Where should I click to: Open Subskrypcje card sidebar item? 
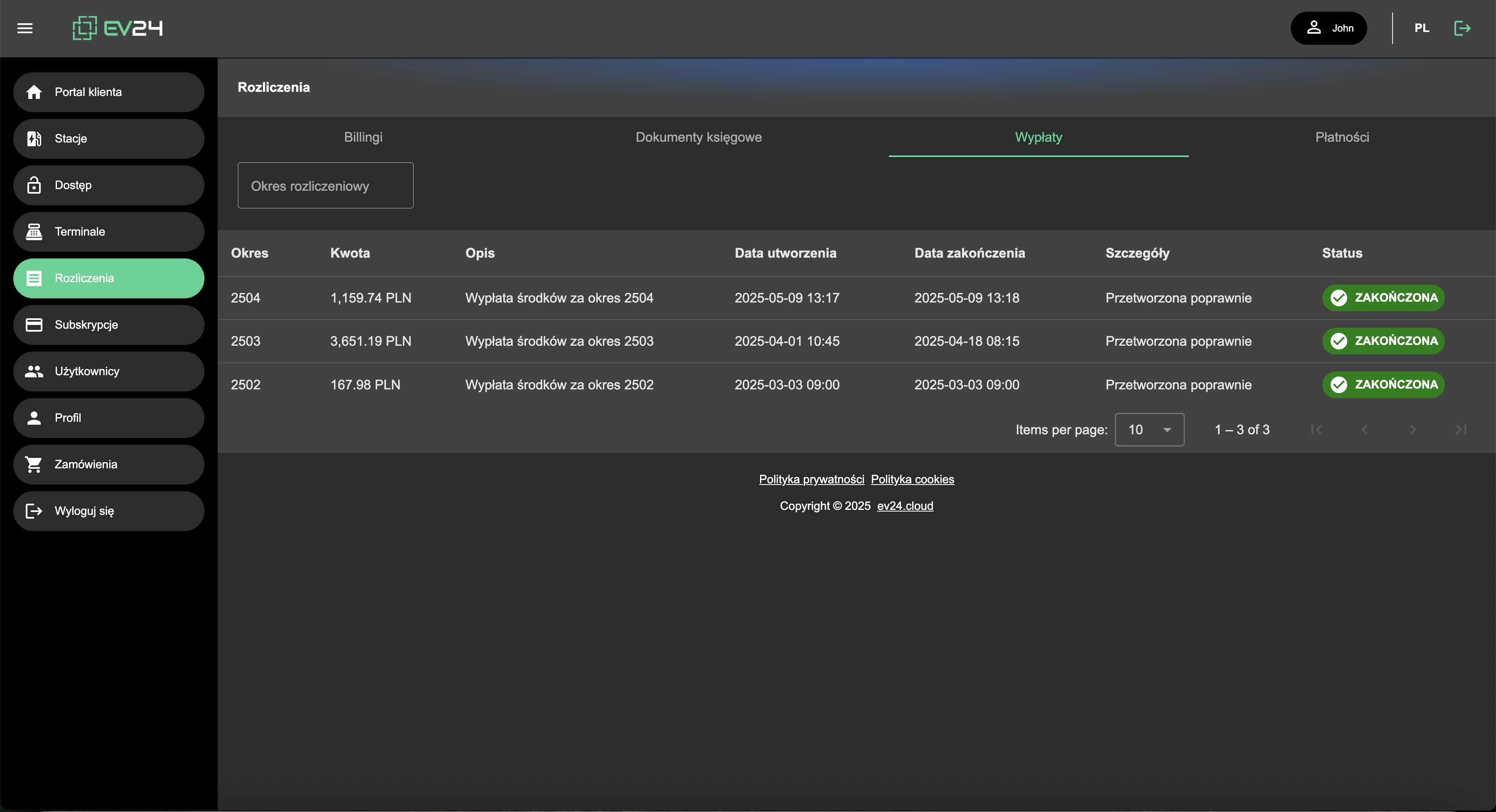(108, 325)
